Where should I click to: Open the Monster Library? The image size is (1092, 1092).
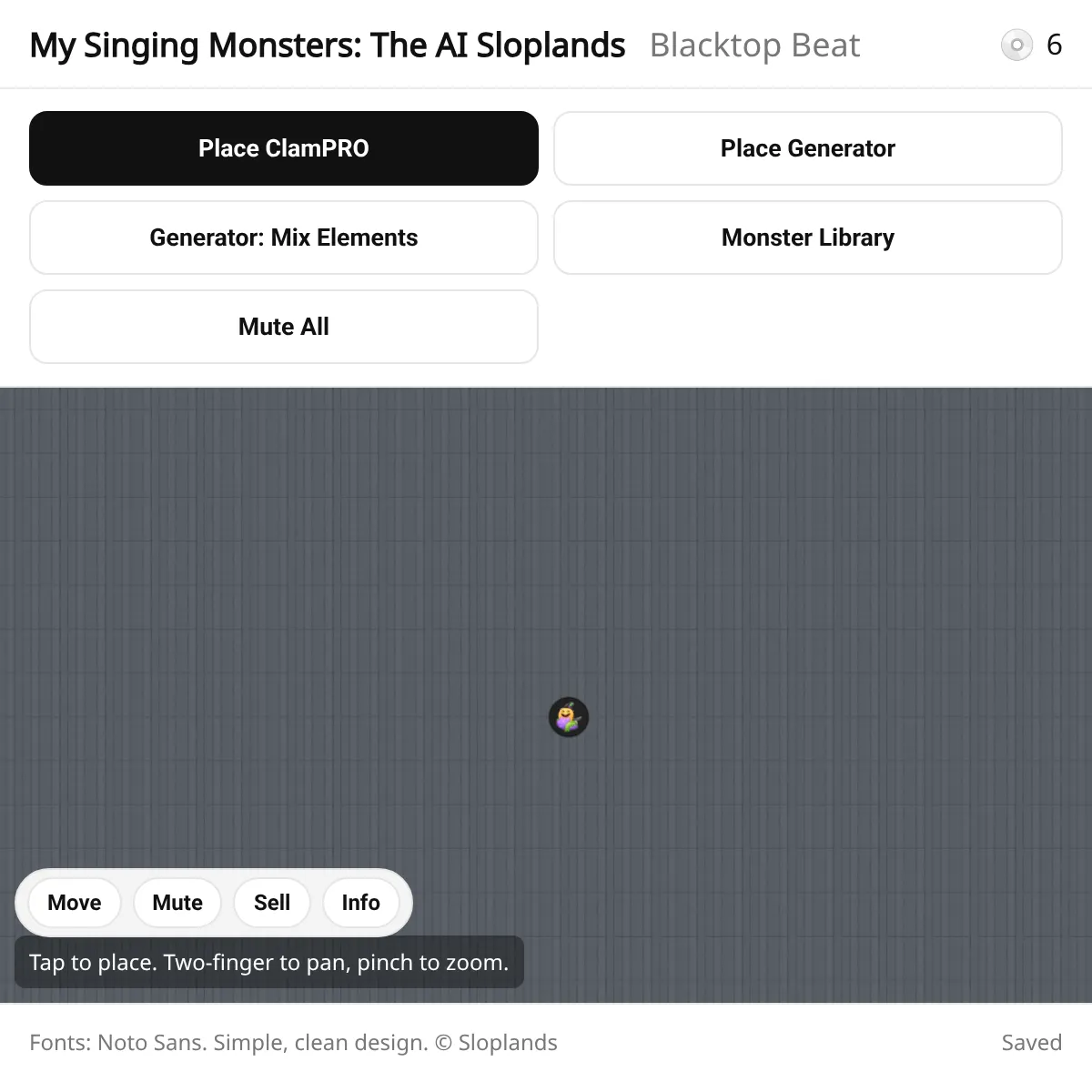[808, 238]
